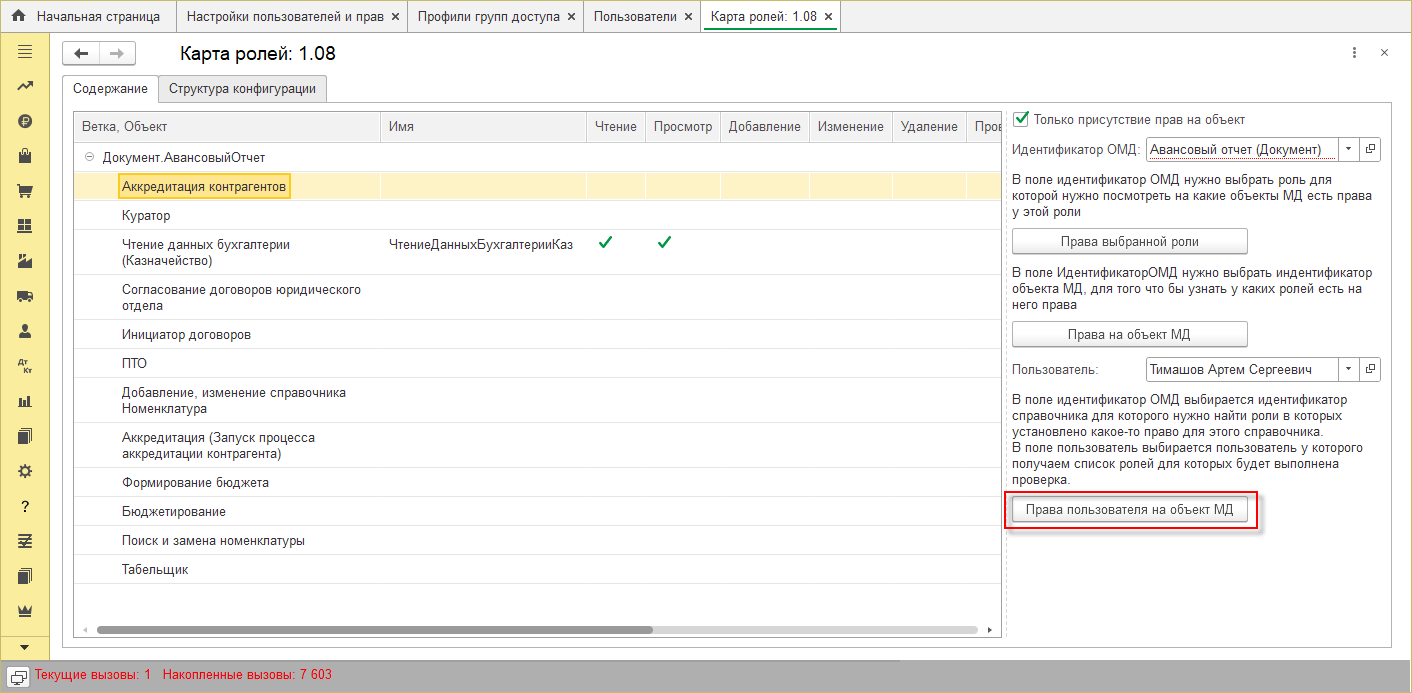Toggle Только присутствие прав на объект checkbox
Screen dimensions: 1412x693
pyautogui.click(x=1021, y=118)
